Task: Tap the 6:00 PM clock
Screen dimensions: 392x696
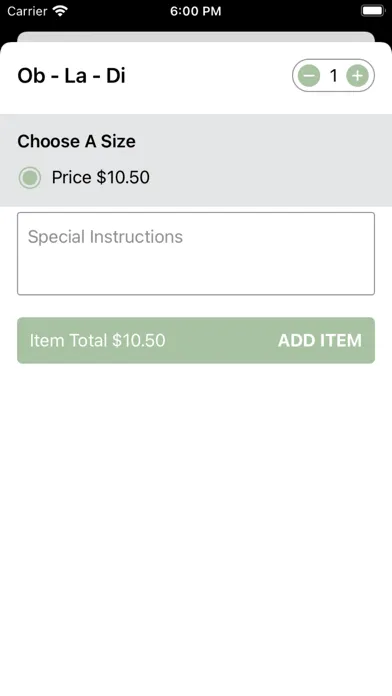Action: tap(196, 12)
